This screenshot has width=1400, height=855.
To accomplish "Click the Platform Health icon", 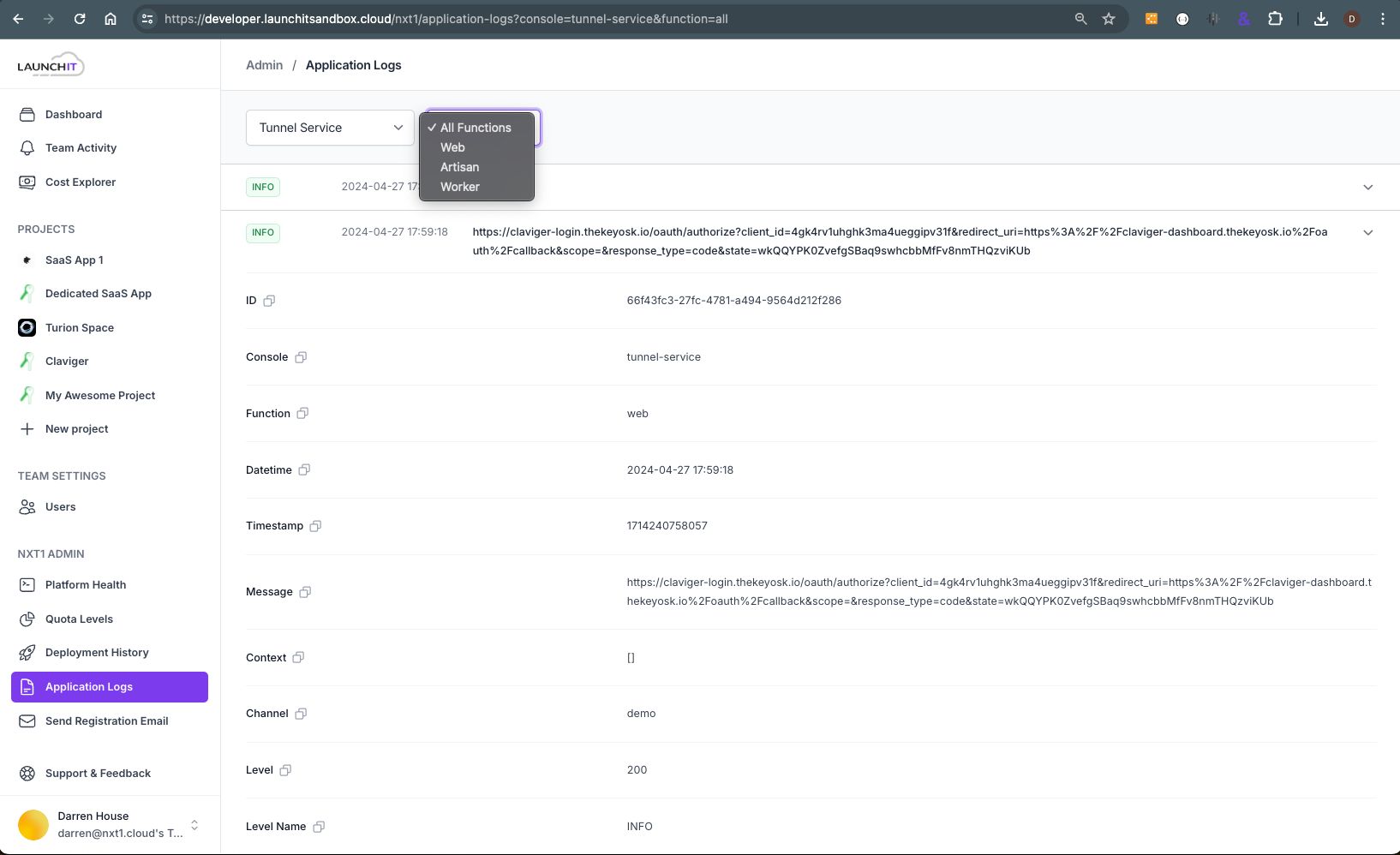I will (27, 584).
